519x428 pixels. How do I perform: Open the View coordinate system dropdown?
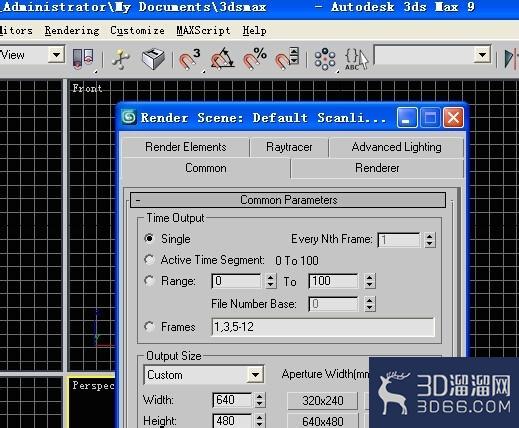[56, 55]
